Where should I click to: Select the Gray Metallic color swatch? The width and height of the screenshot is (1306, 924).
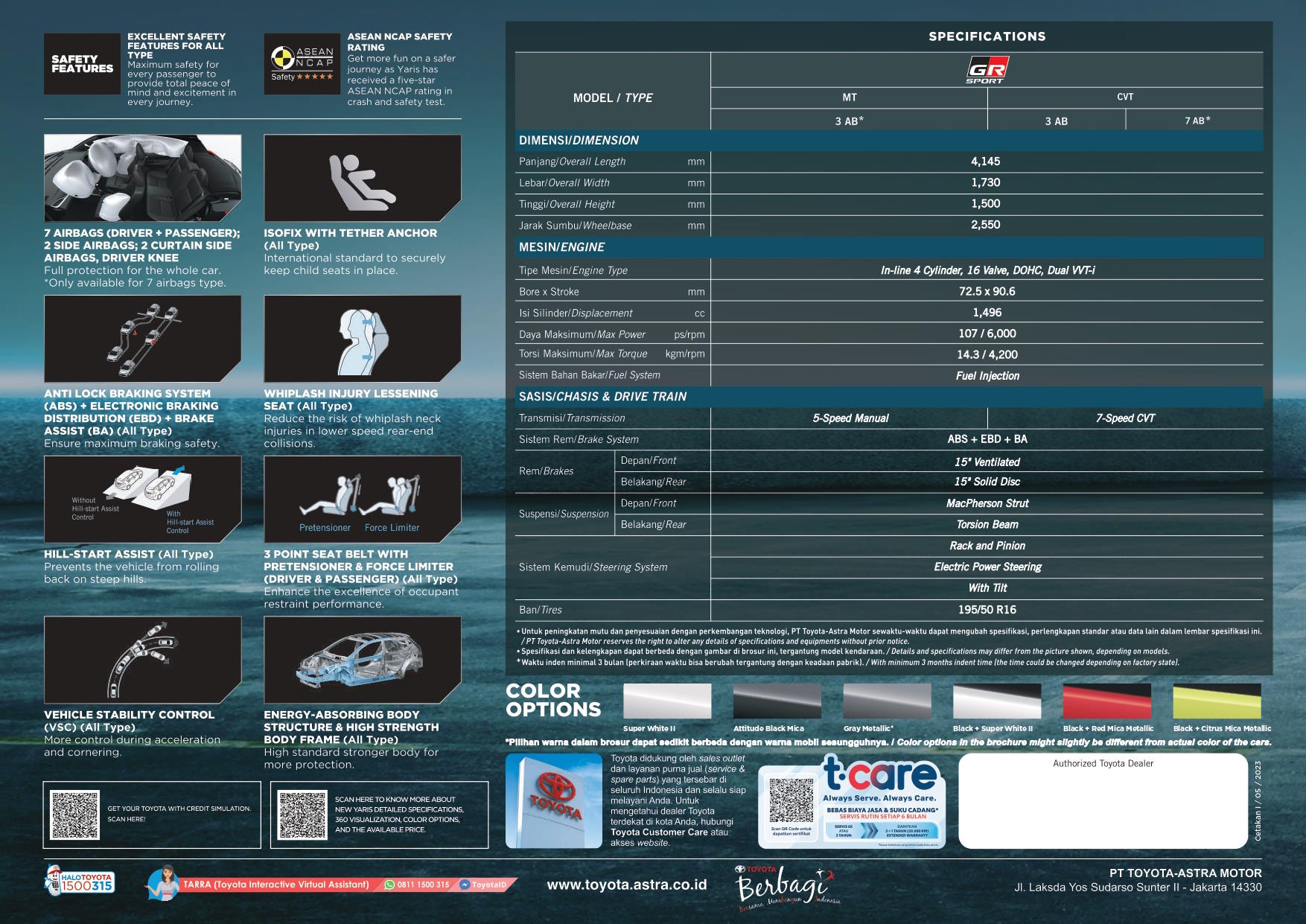coord(887,701)
